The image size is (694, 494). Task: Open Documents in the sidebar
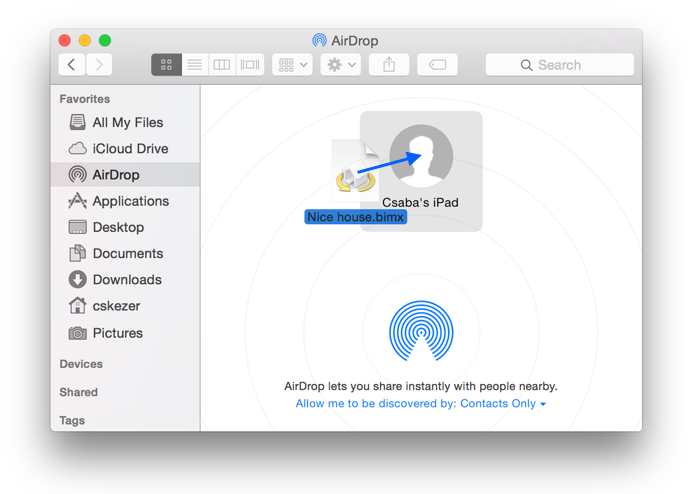(125, 254)
